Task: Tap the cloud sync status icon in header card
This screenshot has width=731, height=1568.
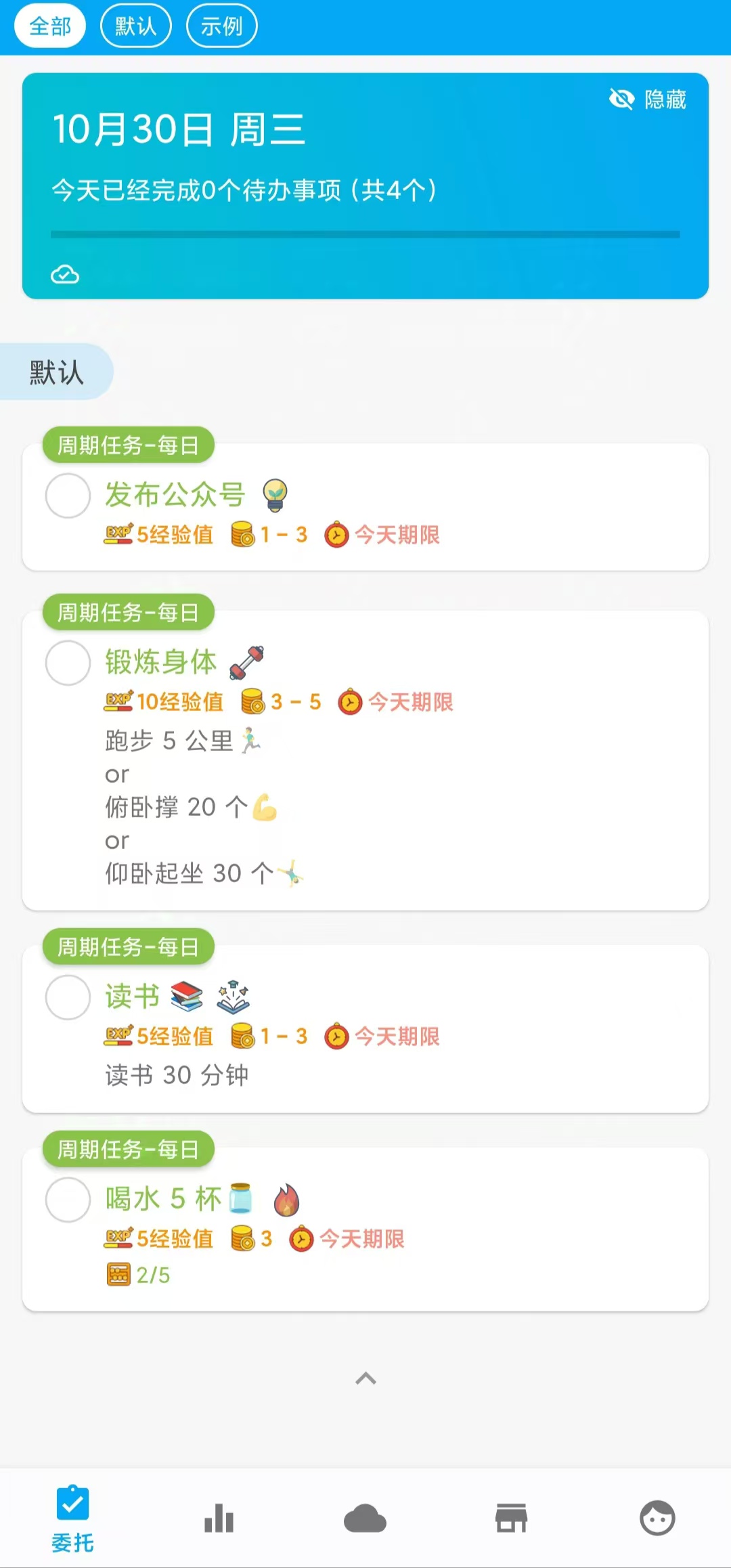Action: coord(65,274)
